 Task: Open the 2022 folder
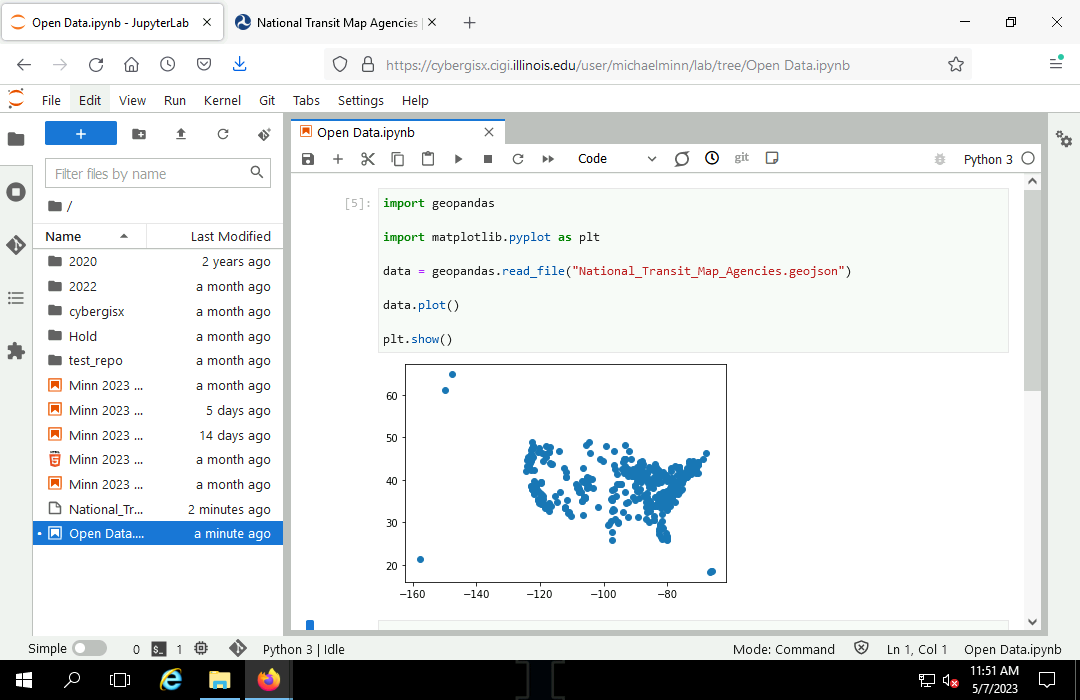pyautogui.click(x=83, y=286)
